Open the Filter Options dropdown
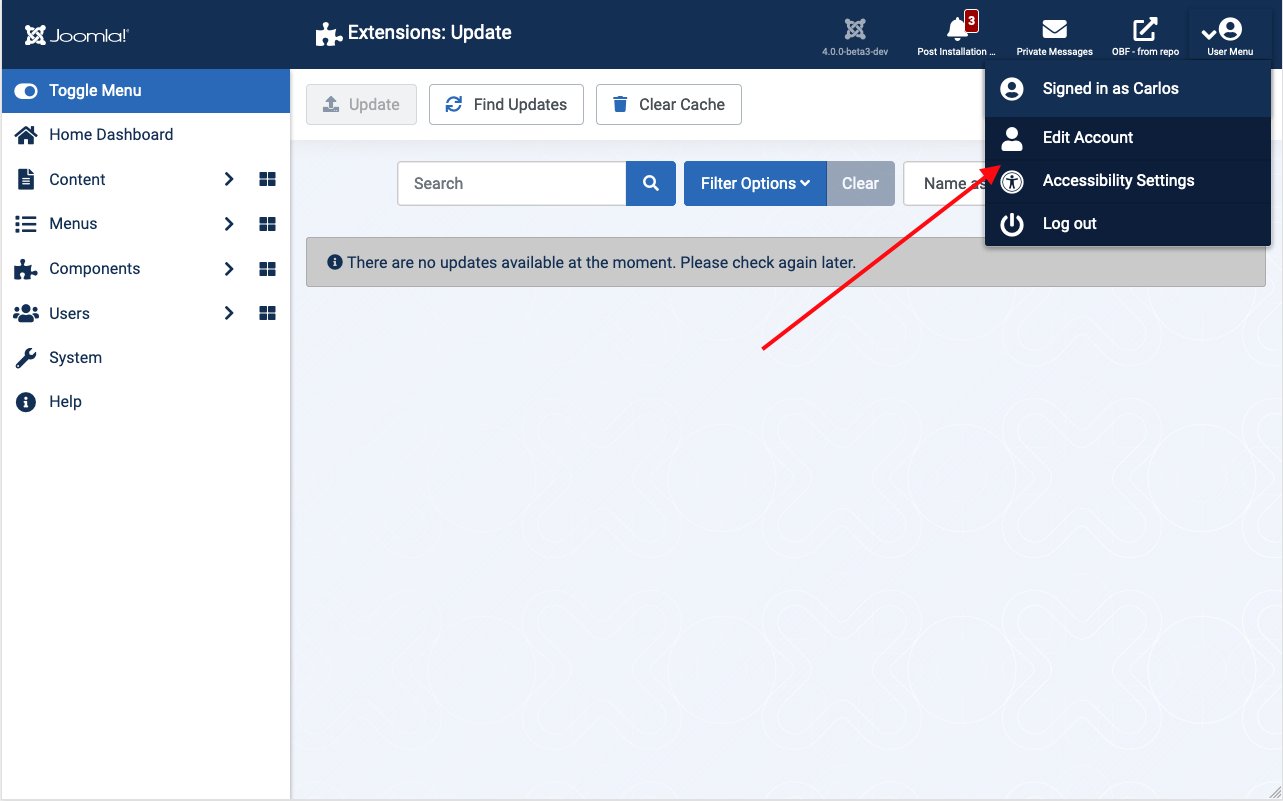1283x801 pixels. click(x=755, y=184)
